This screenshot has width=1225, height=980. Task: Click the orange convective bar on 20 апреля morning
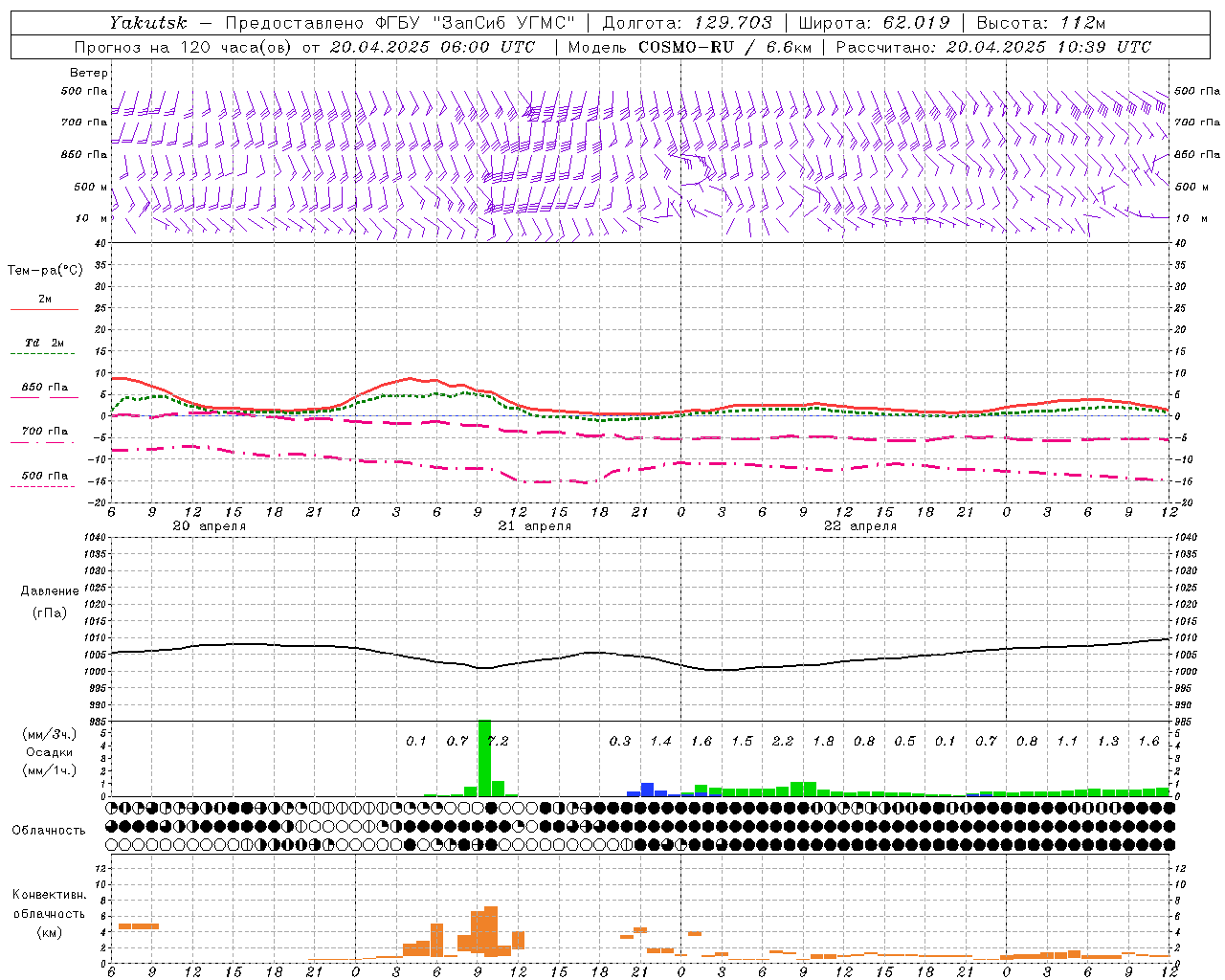(138, 925)
